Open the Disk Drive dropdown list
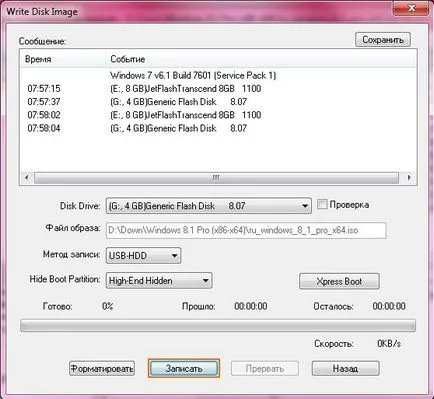 tap(209, 206)
